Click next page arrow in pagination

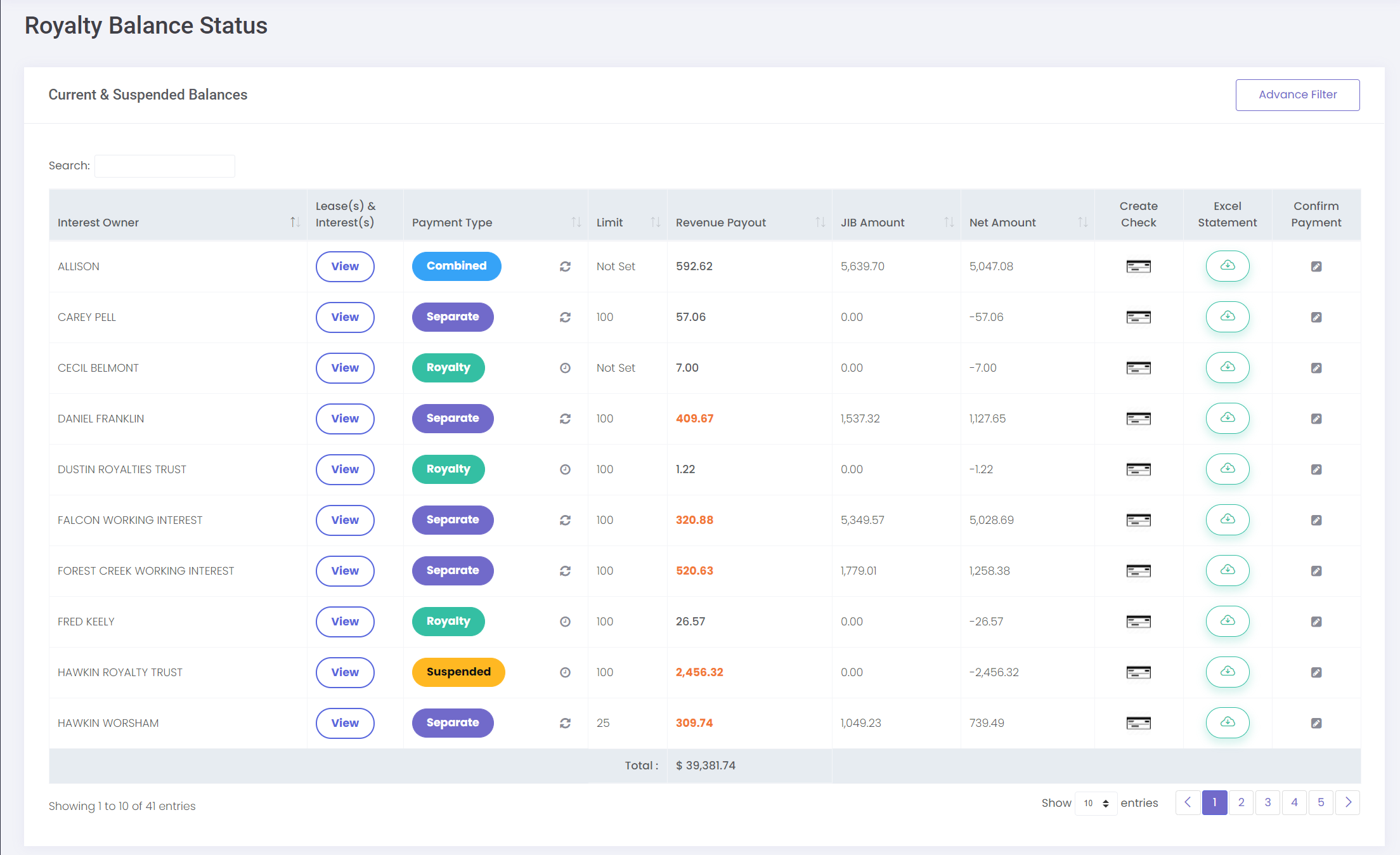point(1347,802)
